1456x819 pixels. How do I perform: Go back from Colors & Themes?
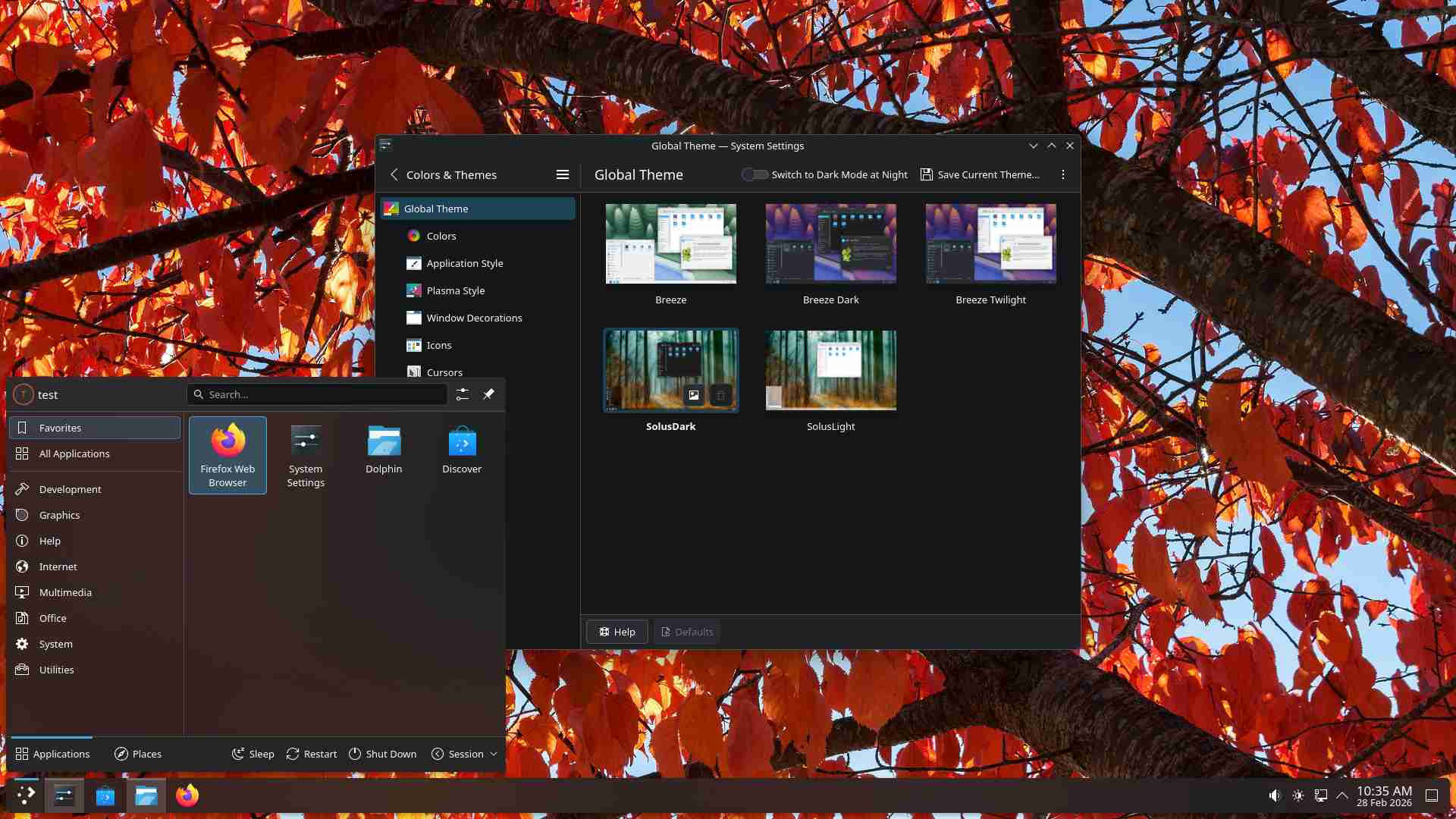coord(394,174)
